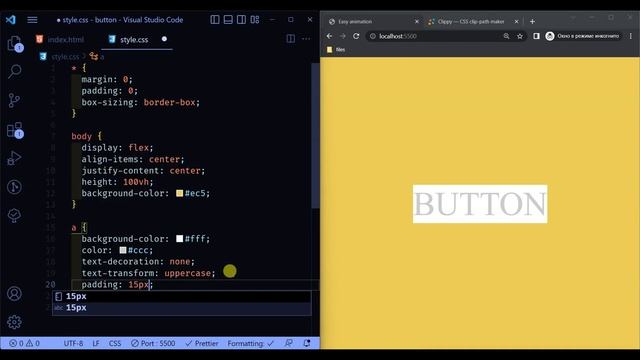Click site info icon beside localhost
Screen dimensions: 640x360
372,36
